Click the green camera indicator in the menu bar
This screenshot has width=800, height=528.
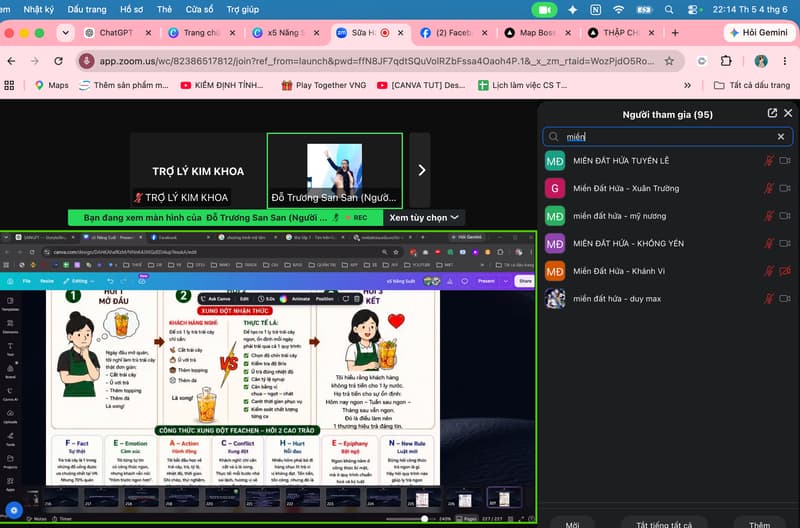544,9
